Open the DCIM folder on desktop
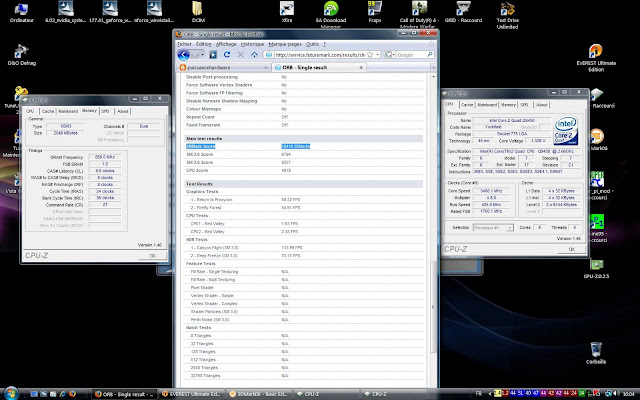Image resolution: width=640 pixels, height=400 pixels. [198, 12]
